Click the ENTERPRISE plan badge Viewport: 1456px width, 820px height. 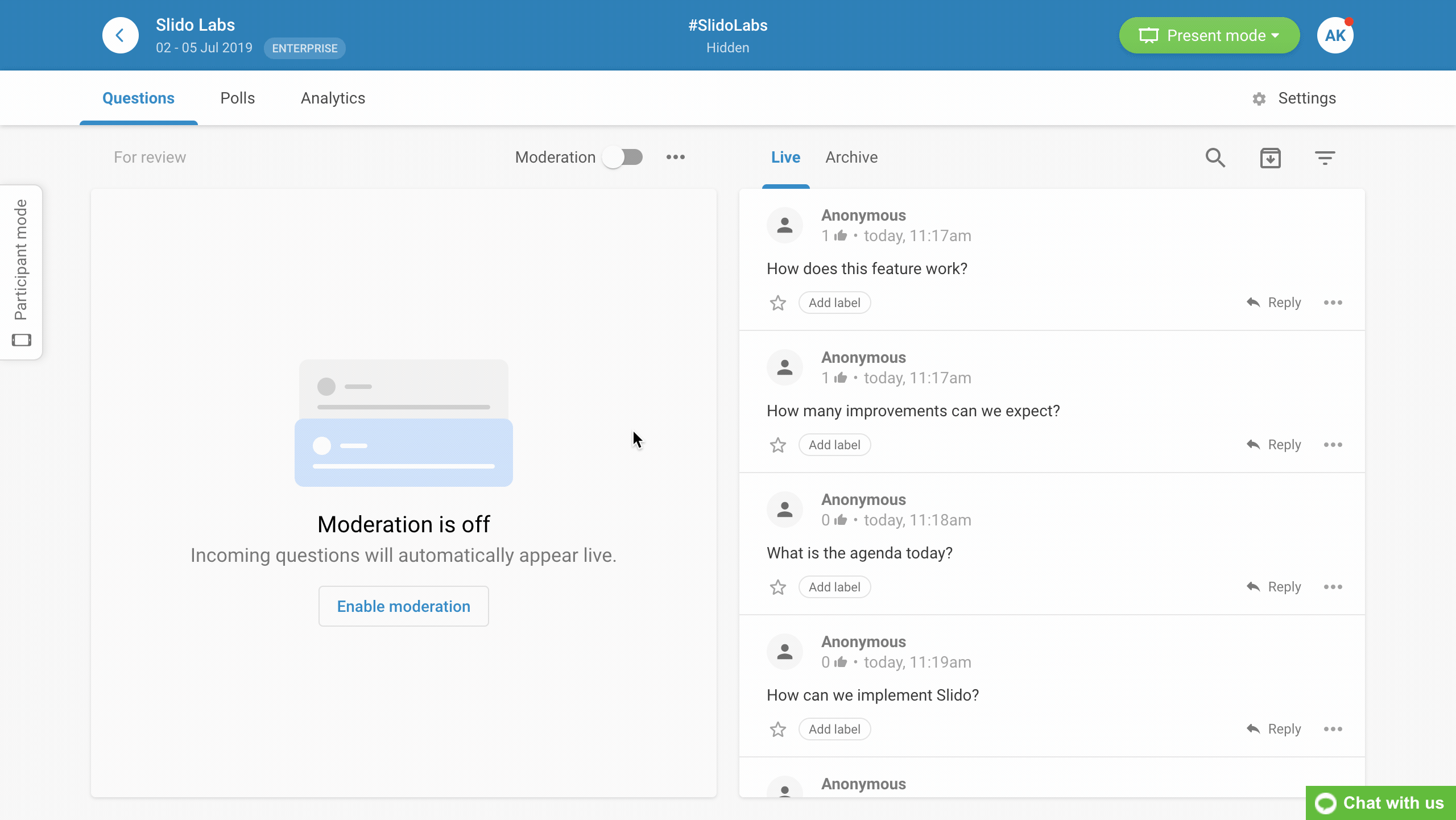[x=304, y=48]
